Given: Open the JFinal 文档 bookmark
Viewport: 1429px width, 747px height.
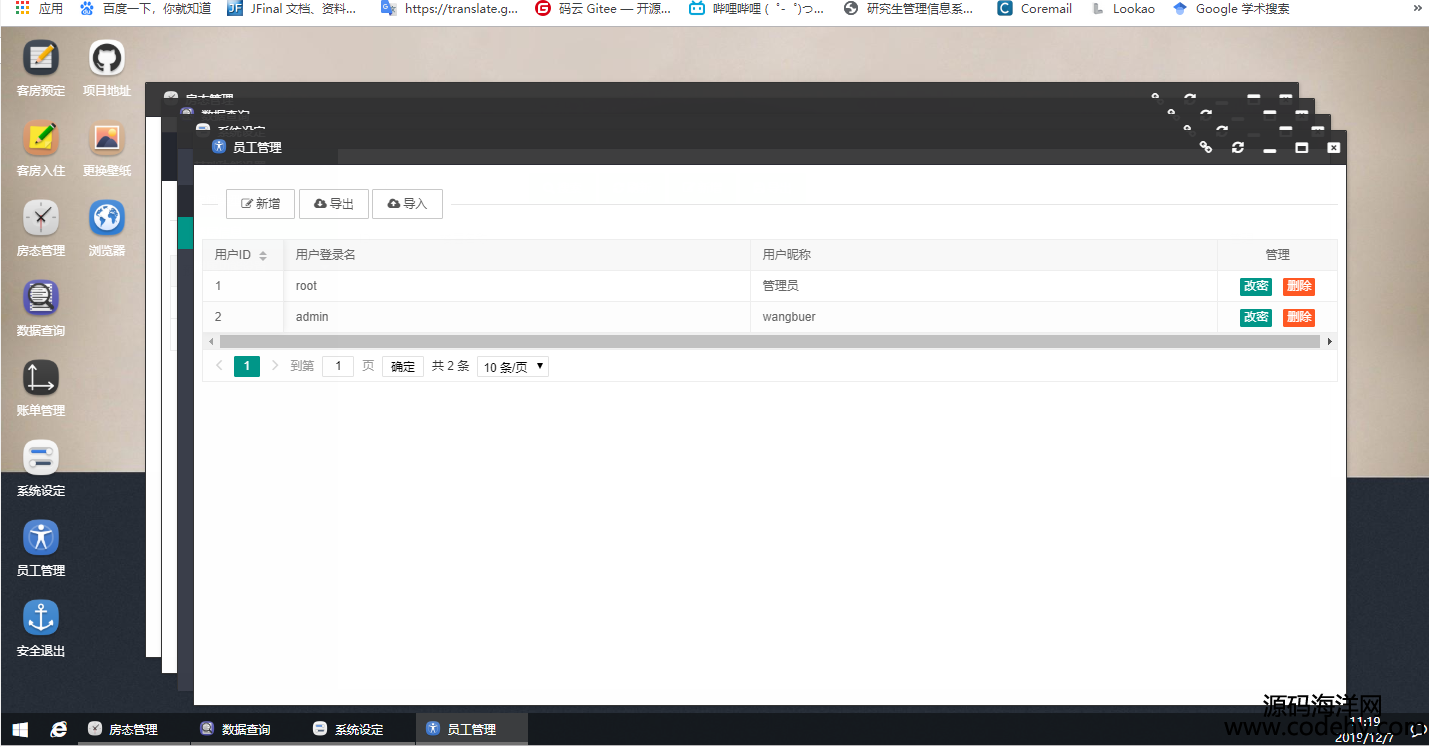Looking at the screenshot, I should coord(292,8).
